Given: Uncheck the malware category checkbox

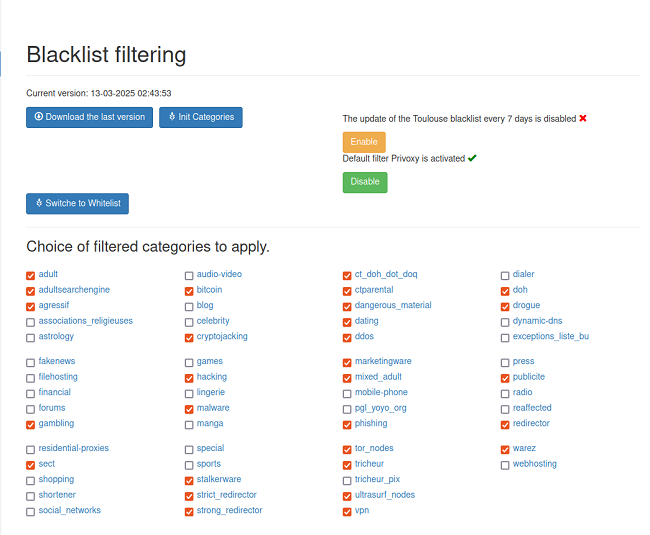Looking at the screenshot, I should click(x=189, y=409).
